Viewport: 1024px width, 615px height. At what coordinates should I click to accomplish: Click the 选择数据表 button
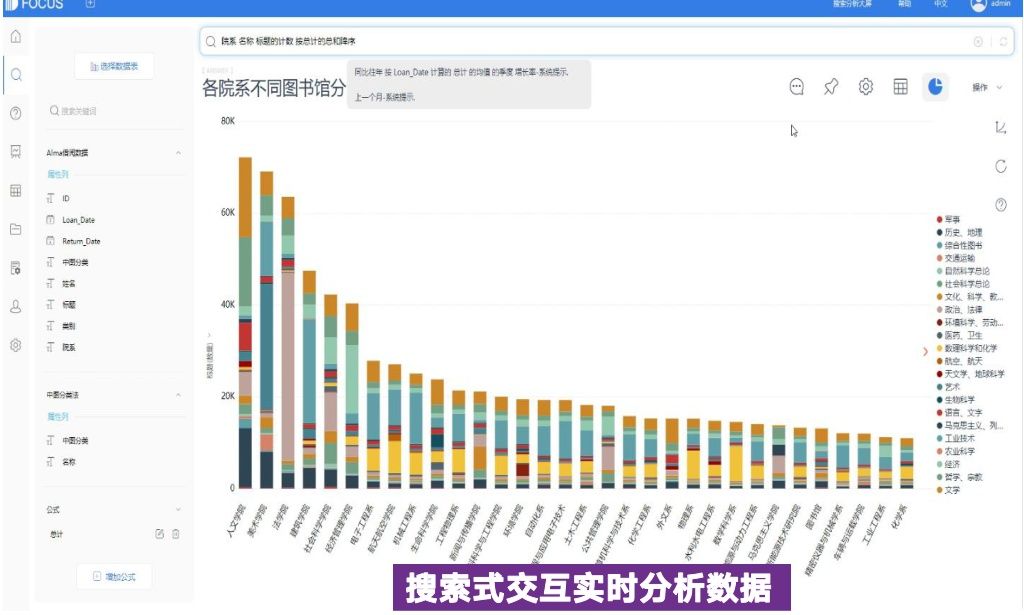point(114,66)
